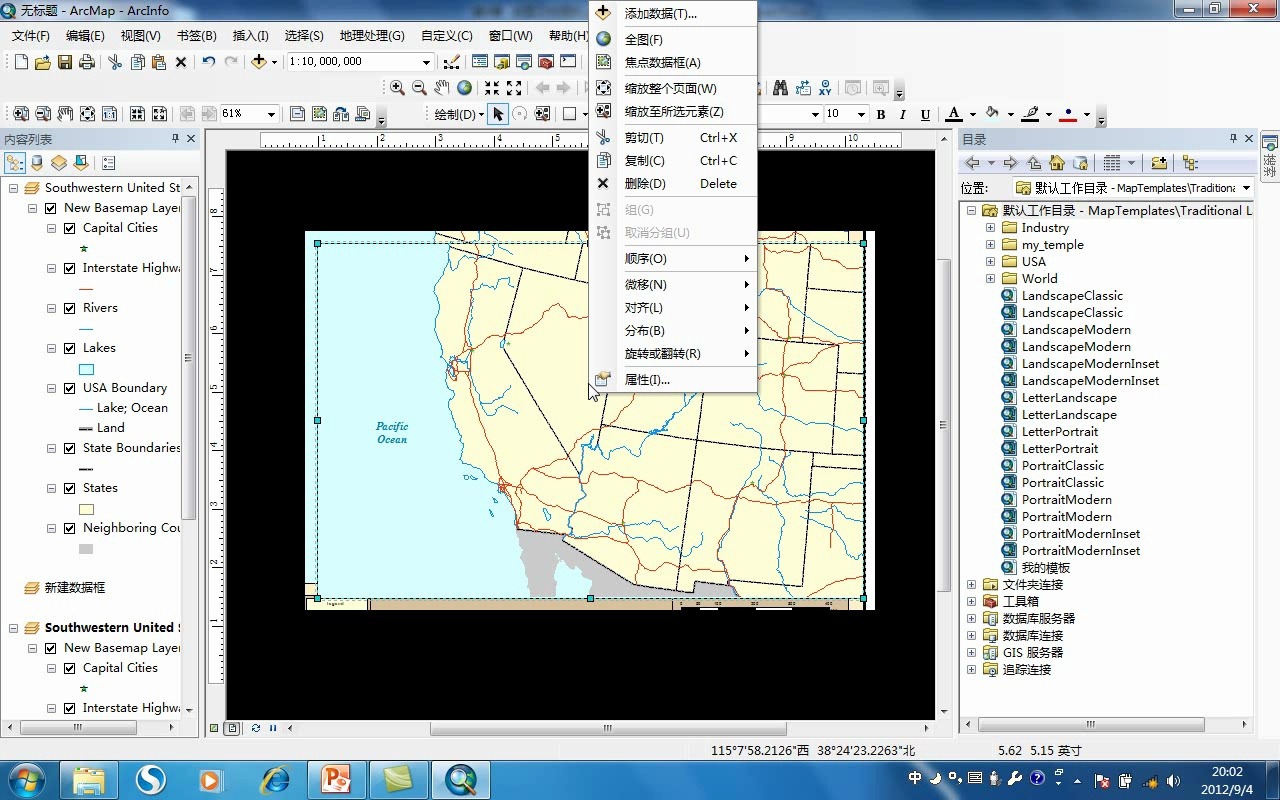Click the catalog Home folder icon

point(1057,163)
